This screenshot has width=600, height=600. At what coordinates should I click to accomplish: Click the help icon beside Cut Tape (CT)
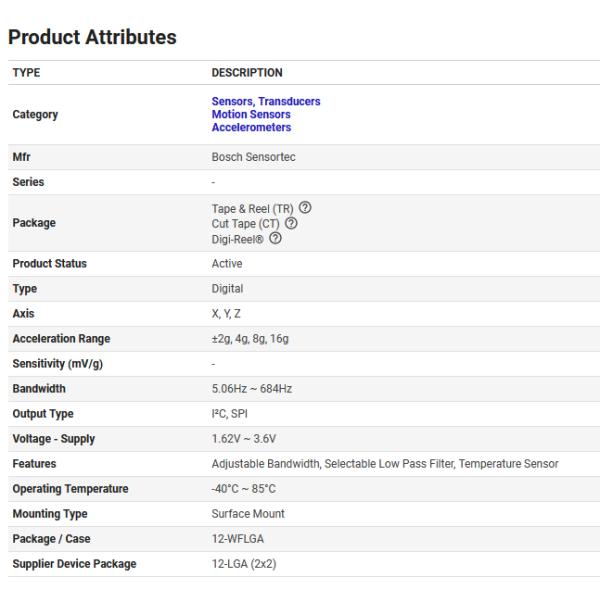291,222
